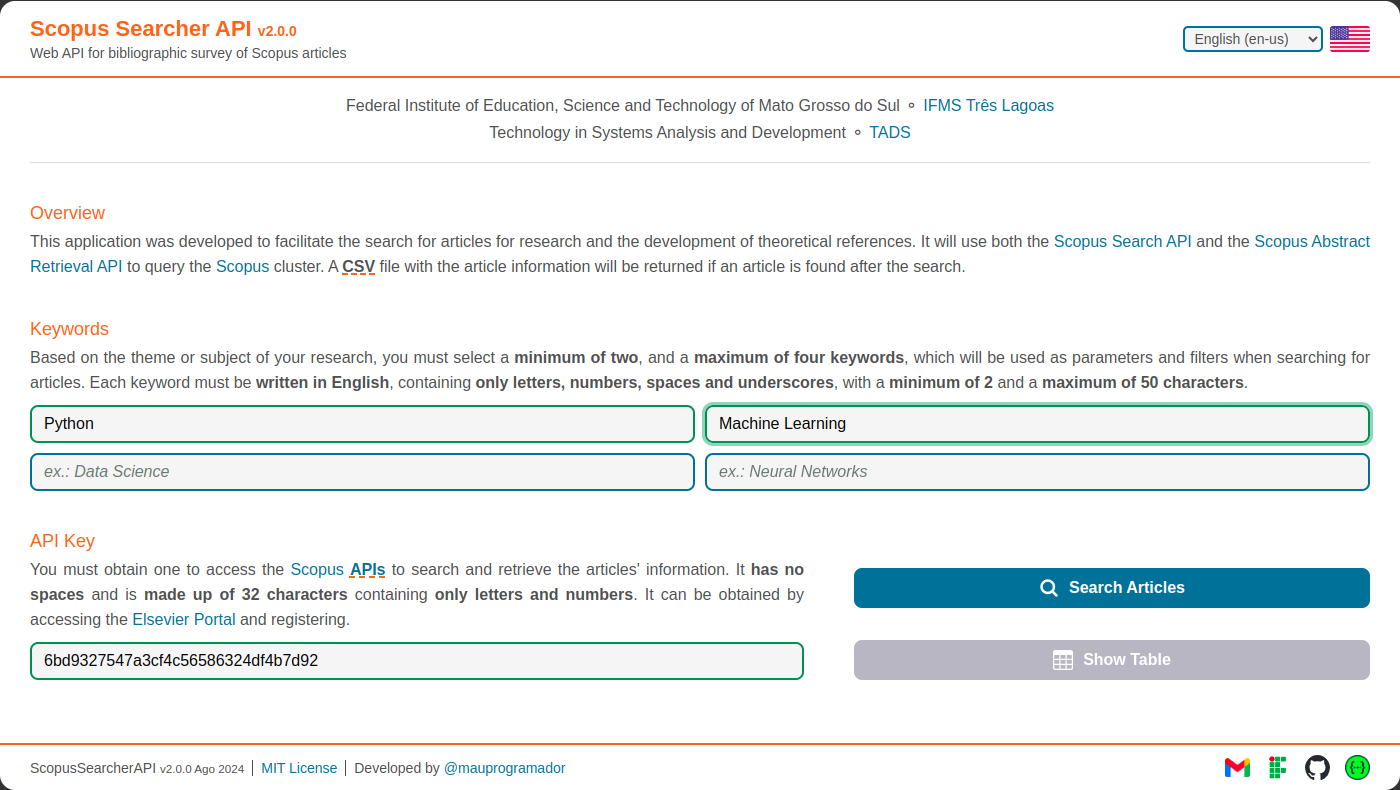Viewport: 1400px width, 790px height.
Task: Click the Show Table button
Action: tap(1111, 660)
